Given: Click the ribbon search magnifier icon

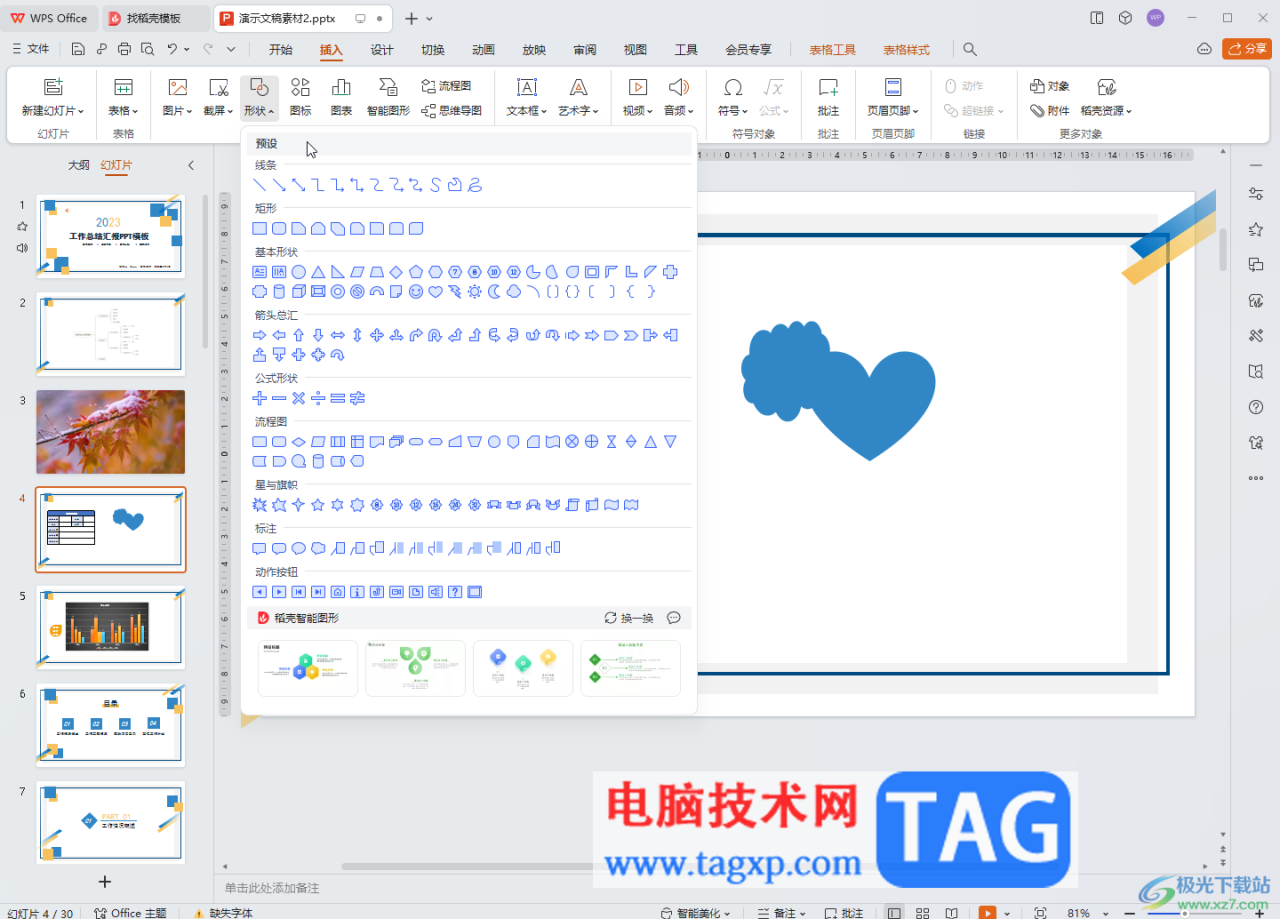Looking at the screenshot, I should (x=970, y=49).
